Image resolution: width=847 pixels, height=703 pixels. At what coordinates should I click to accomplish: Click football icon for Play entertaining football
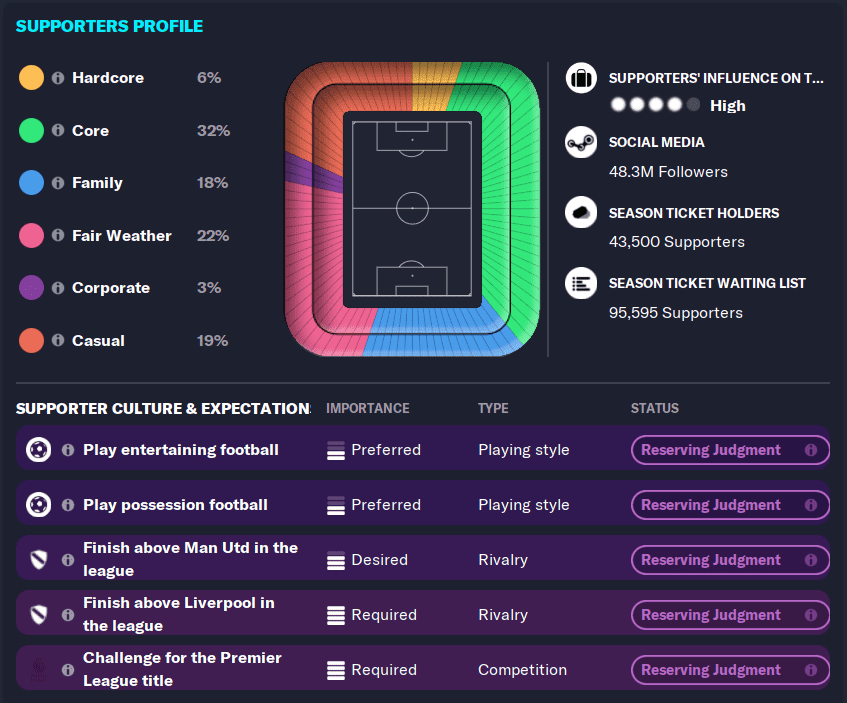pos(39,450)
